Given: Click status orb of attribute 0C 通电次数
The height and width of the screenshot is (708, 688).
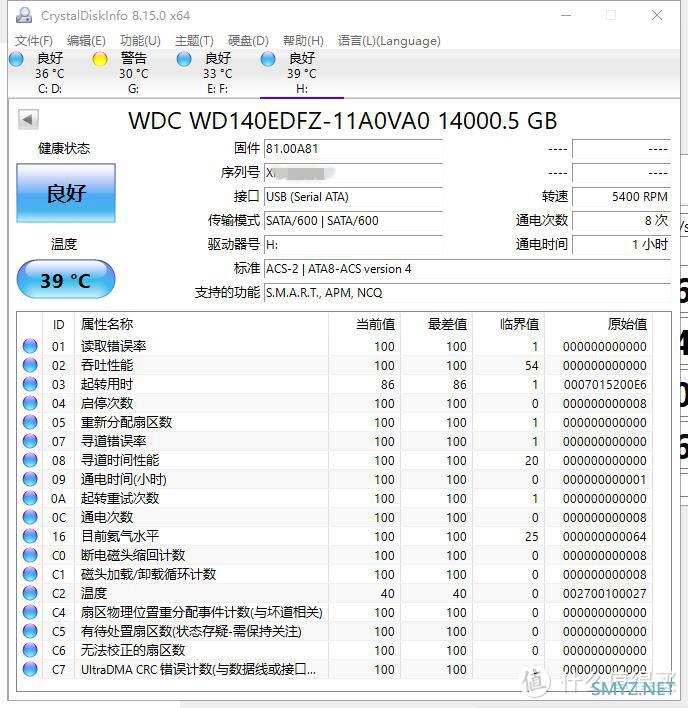Looking at the screenshot, I should (30, 517).
